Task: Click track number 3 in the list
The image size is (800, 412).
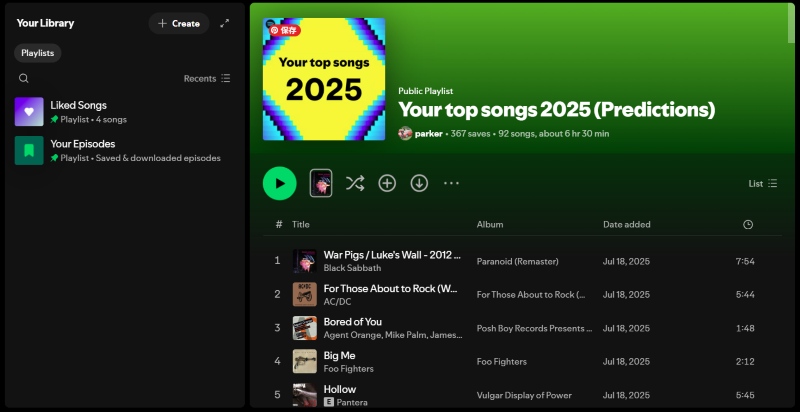Action: point(278,328)
